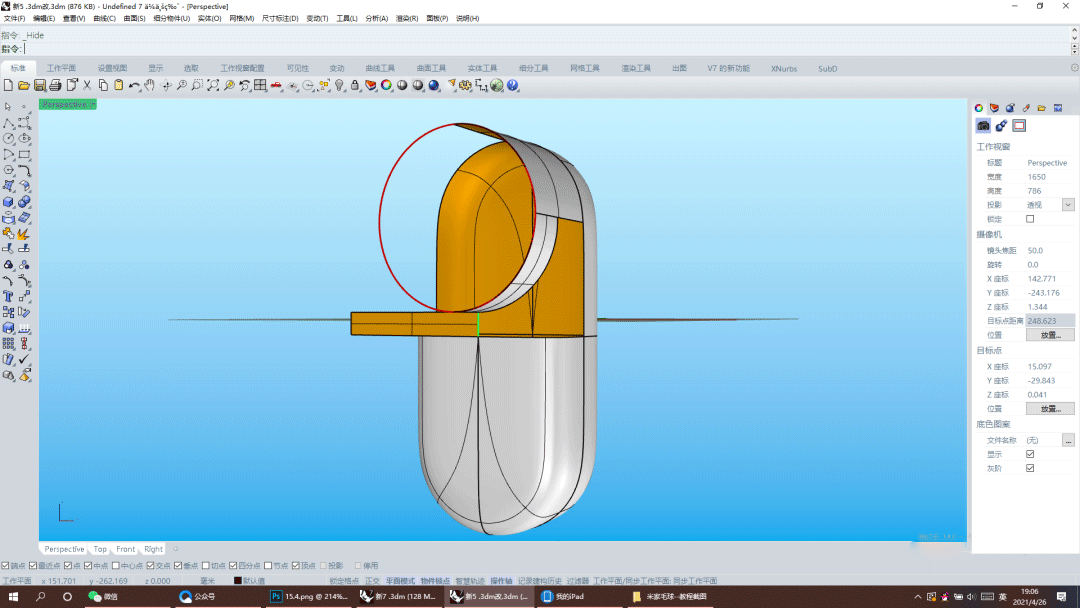Click the Undo arrow icon
This screenshot has width=1080, height=608.
point(134,86)
